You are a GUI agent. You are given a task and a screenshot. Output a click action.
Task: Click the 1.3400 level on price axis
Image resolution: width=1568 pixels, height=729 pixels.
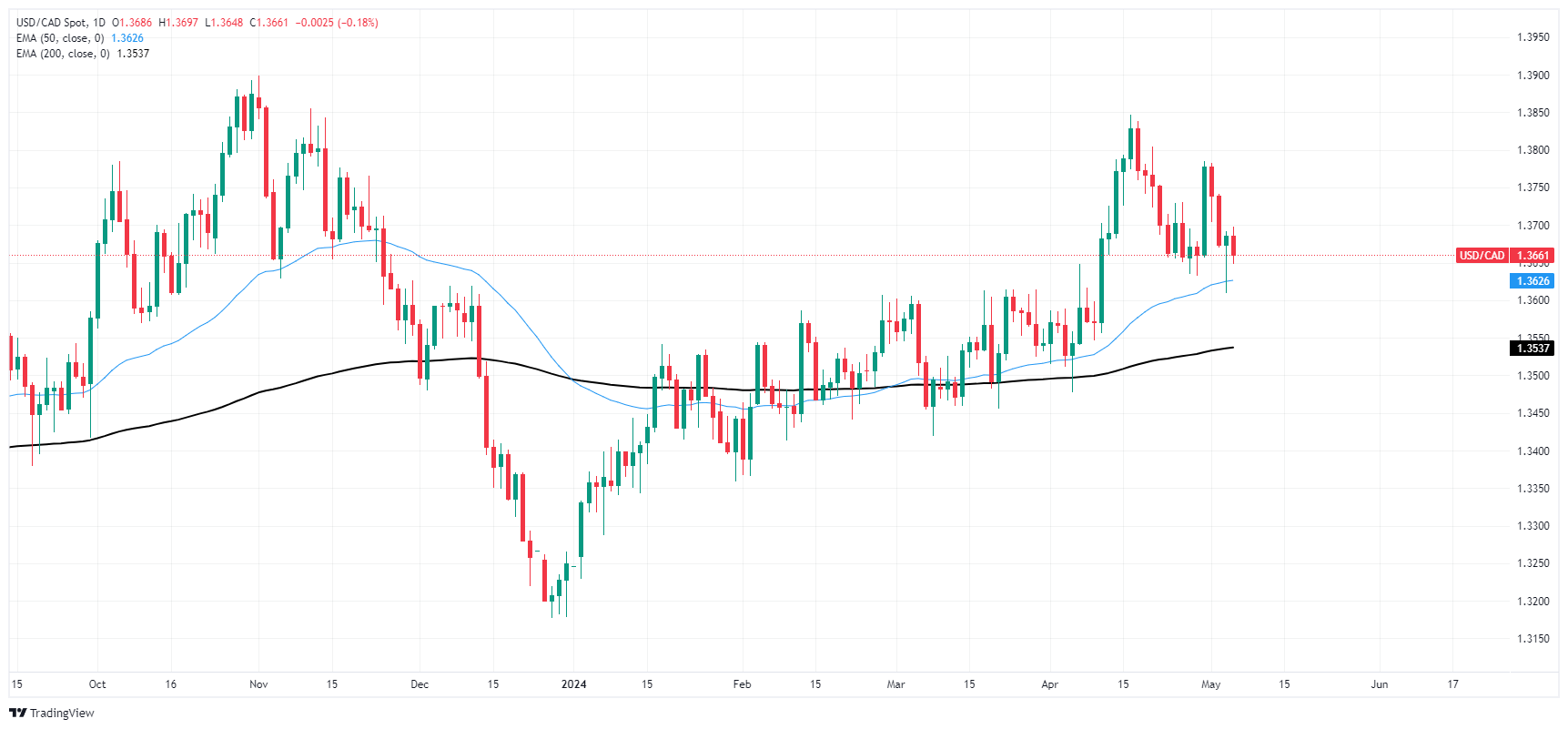[x=1533, y=451]
